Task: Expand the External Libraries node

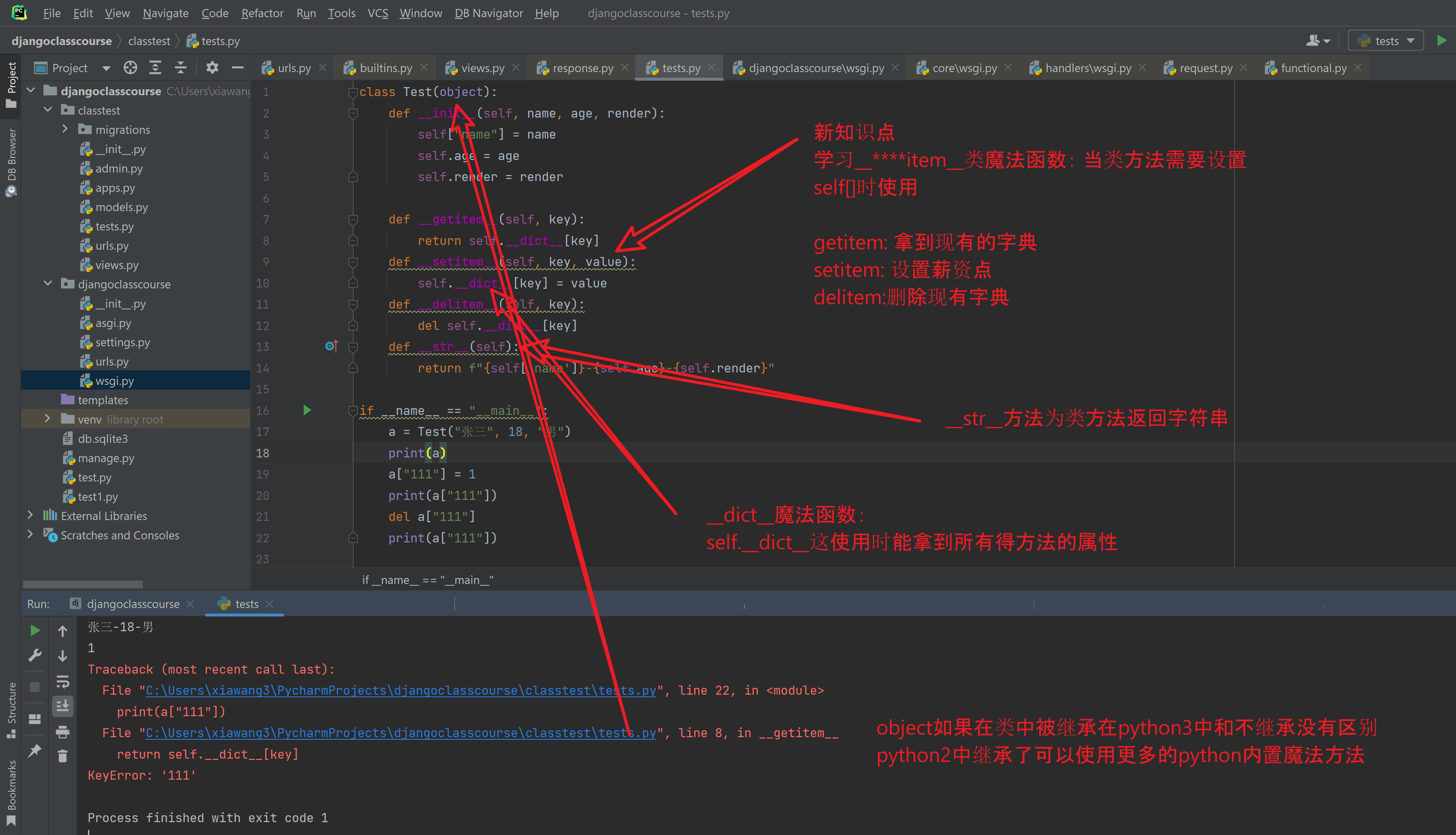Action: pyautogui.click(x=30, y=516)
